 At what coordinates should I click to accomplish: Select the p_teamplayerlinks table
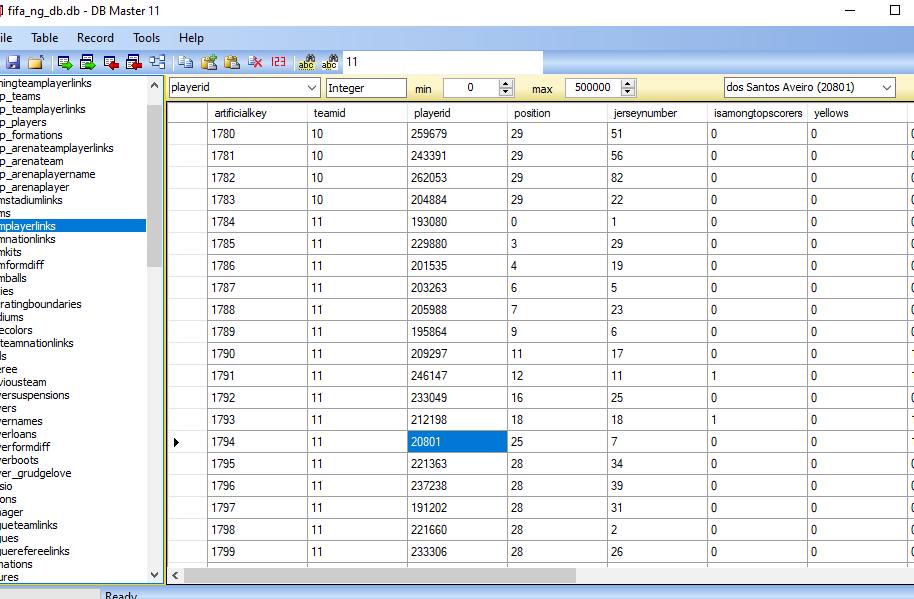(x=43, y=109)
